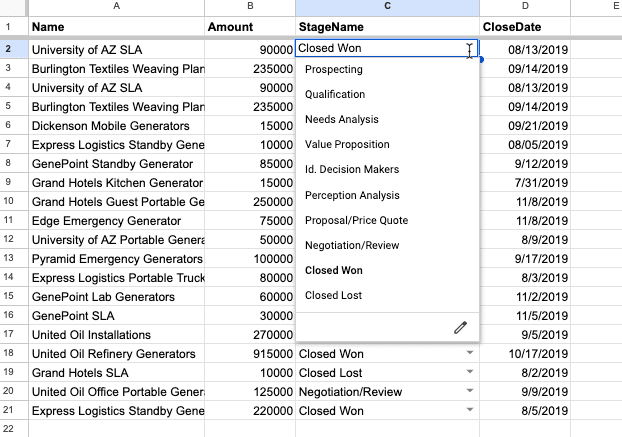Select column B header
The width and height of the screenshot is (622, 437).
coord(250,6)
